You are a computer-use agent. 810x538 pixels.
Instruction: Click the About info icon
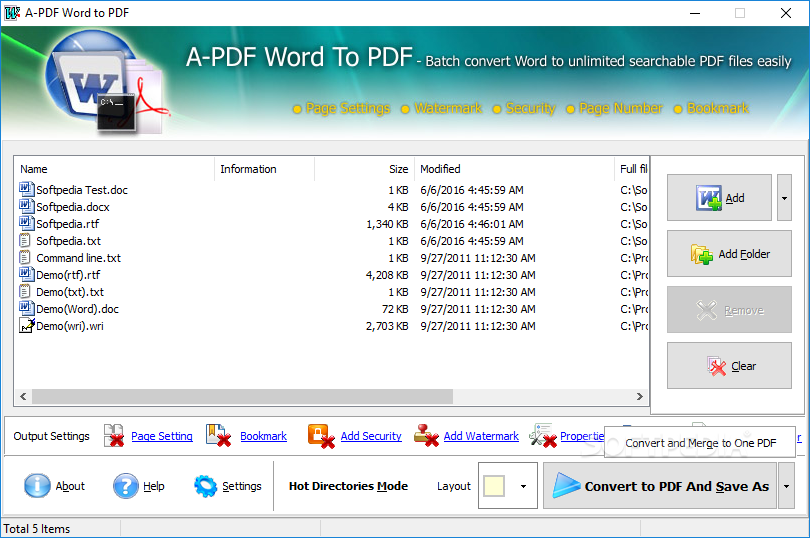coord(37,486)
